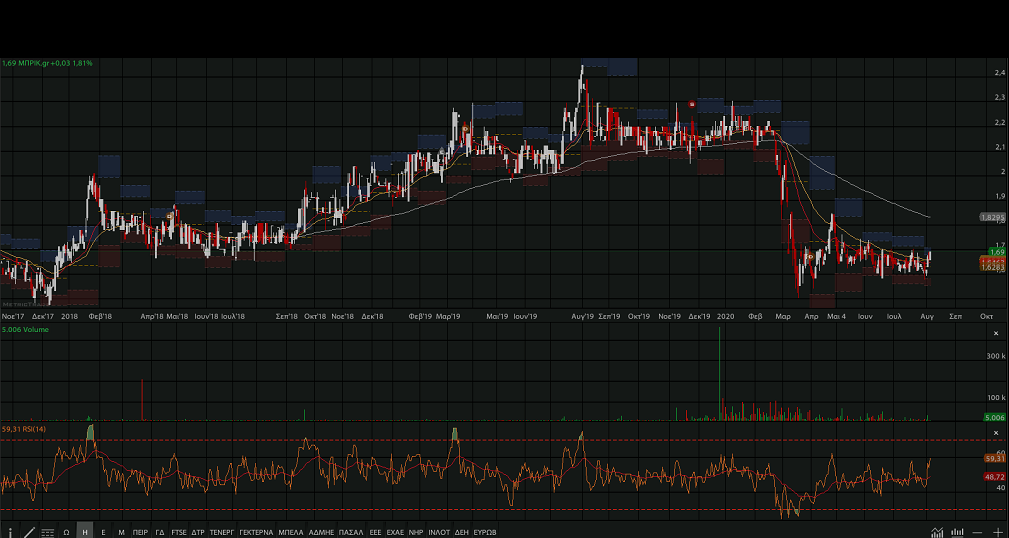1009x538 pixels.
Task: Click the chart style icon at bottom right
Action: [937, 532]
